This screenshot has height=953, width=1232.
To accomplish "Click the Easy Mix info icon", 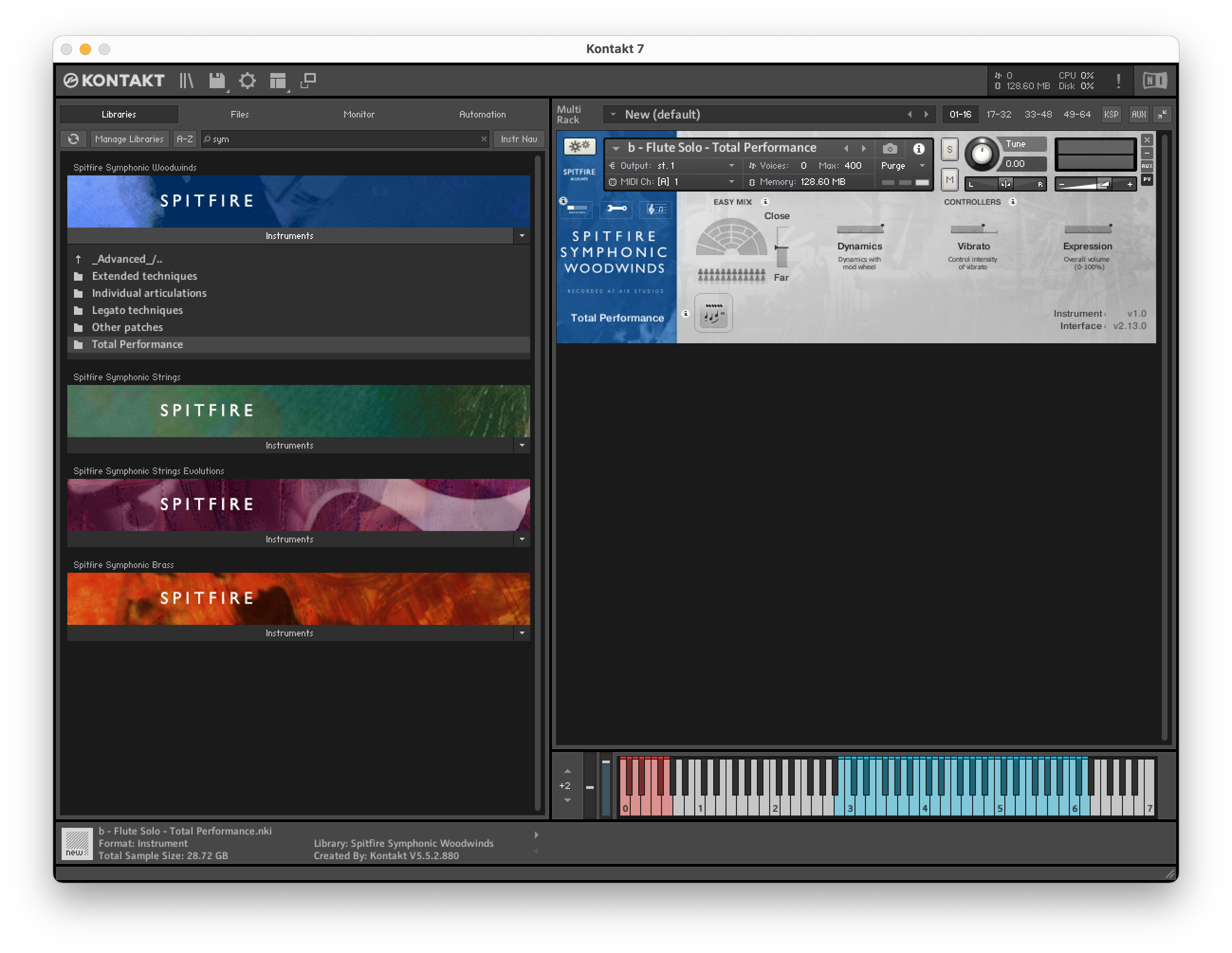I will tap(765, 202).
